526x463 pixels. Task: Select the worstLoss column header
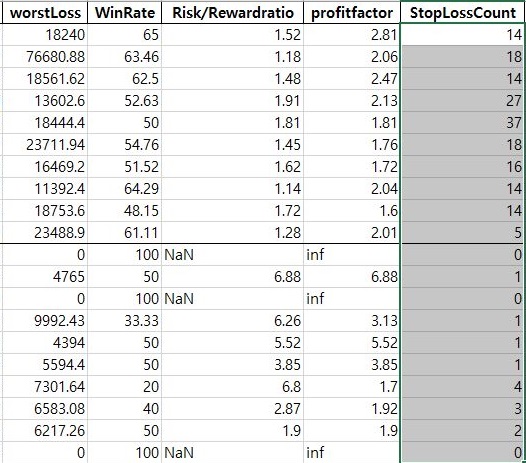click(x=45, y=13)
